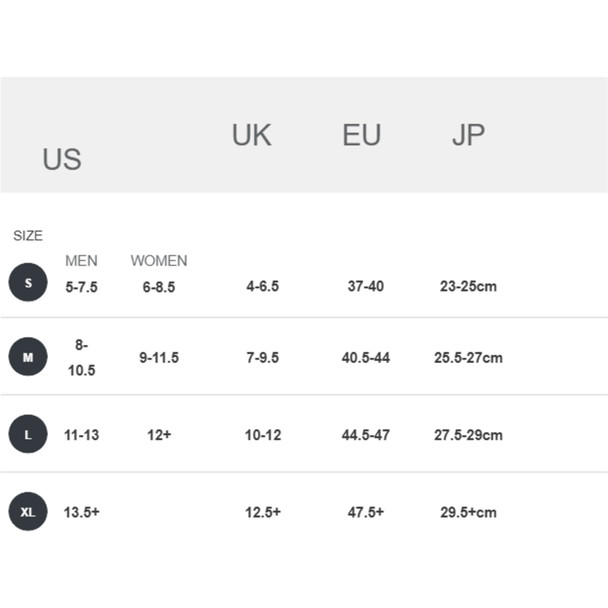The image size is (608, 608).
Task: Click women's large size 12+
Action: 159,435
